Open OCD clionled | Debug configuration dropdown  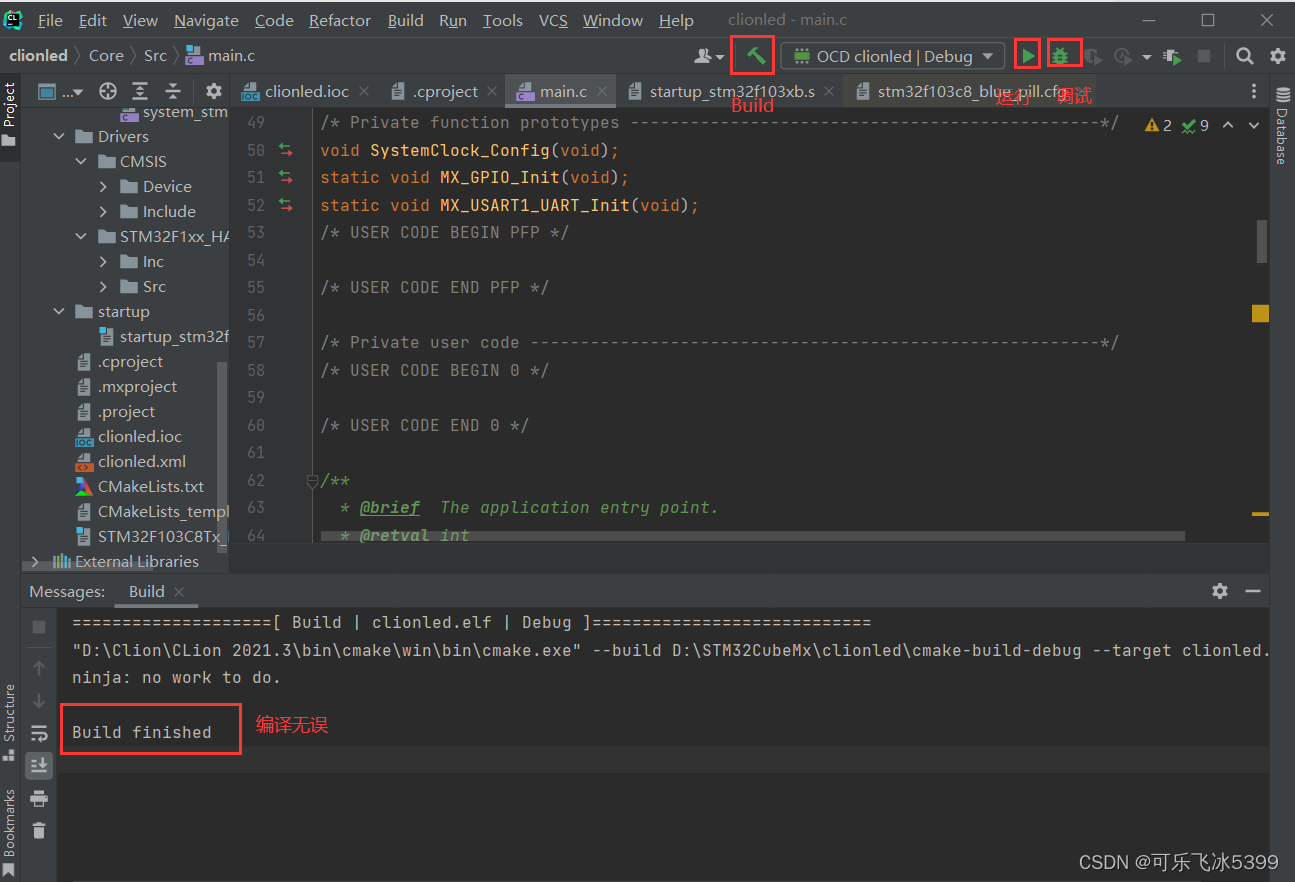pos(892,56)
